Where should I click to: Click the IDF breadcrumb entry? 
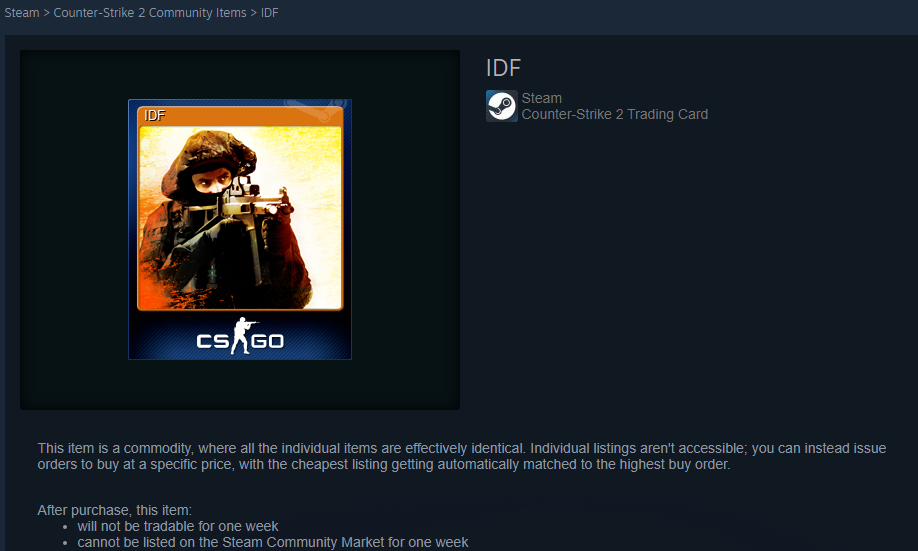point(269,12)
